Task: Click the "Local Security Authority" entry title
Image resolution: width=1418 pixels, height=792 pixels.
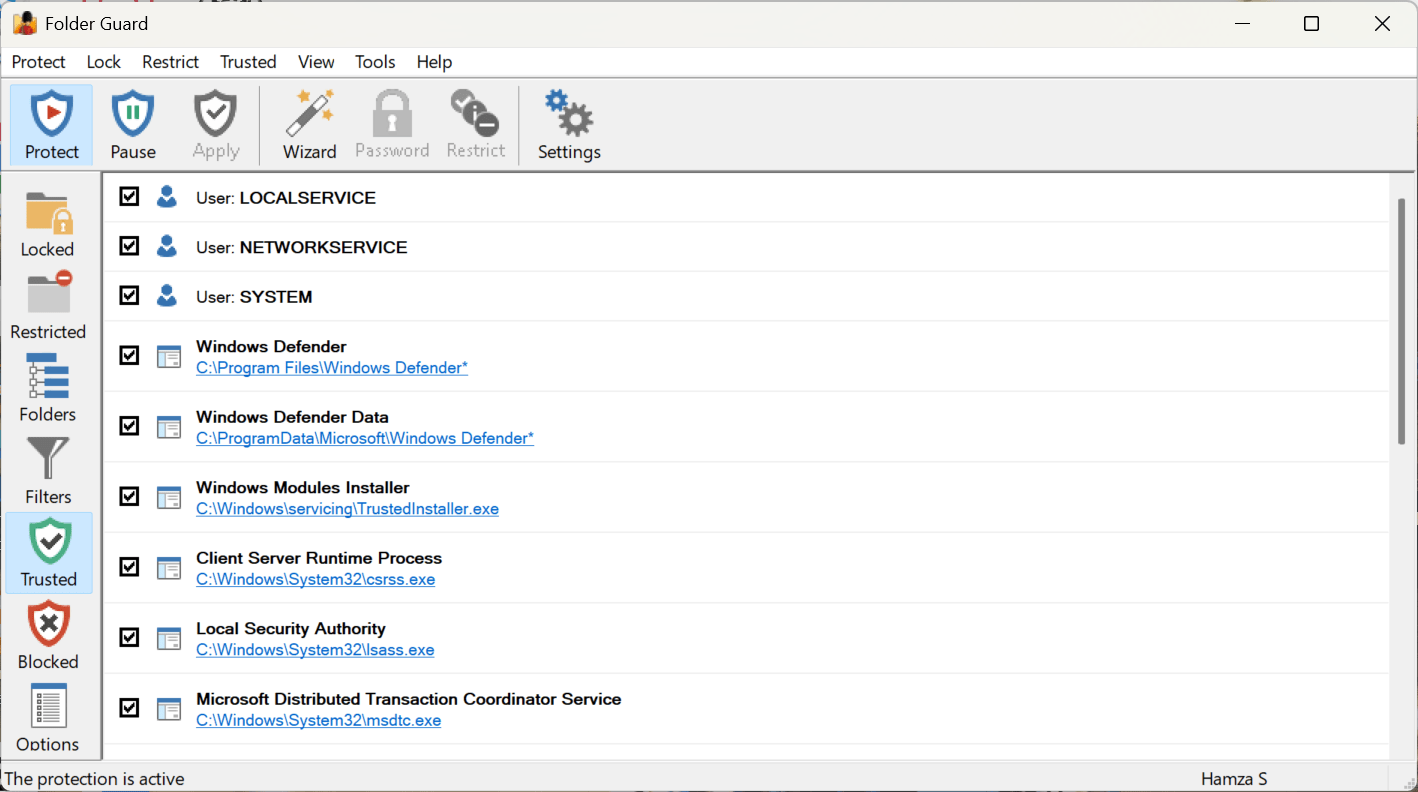Action: 291,629
